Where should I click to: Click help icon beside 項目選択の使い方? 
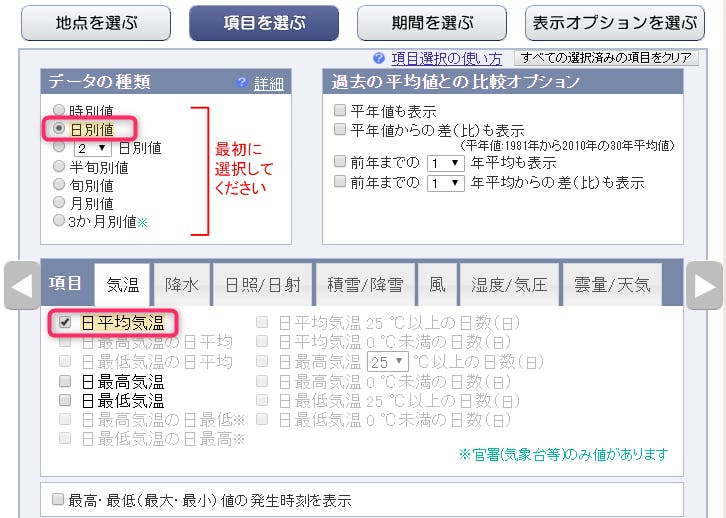pyautogui.click(x=379, y=58)
